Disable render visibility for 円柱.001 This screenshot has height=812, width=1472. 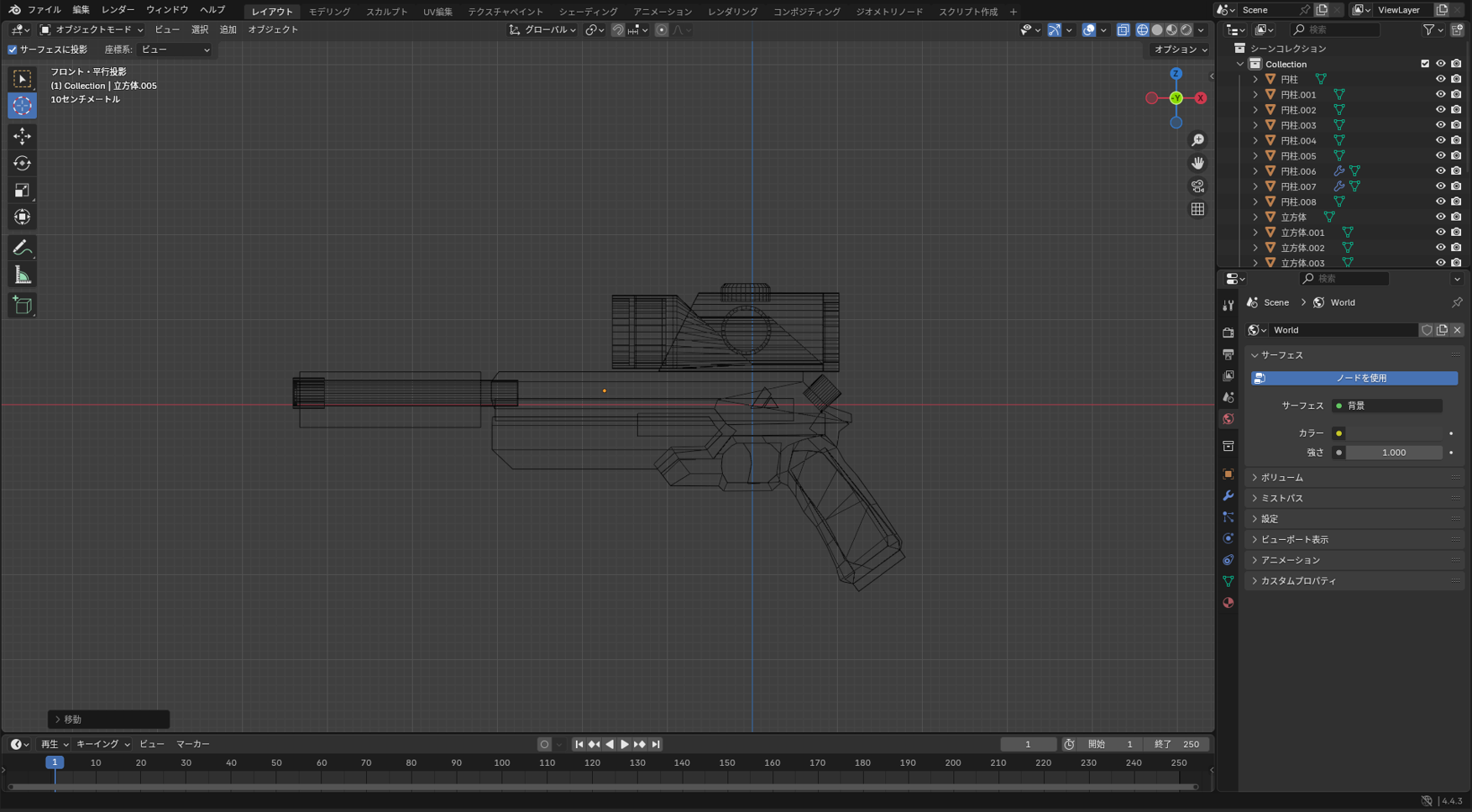pos(1455,94)
